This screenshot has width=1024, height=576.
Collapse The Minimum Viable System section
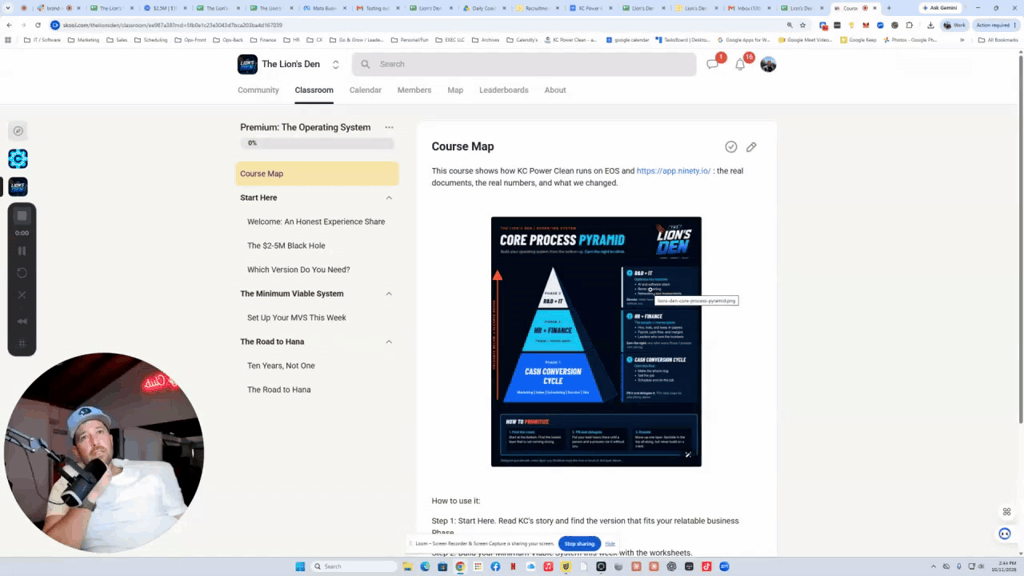click(389, 294)
